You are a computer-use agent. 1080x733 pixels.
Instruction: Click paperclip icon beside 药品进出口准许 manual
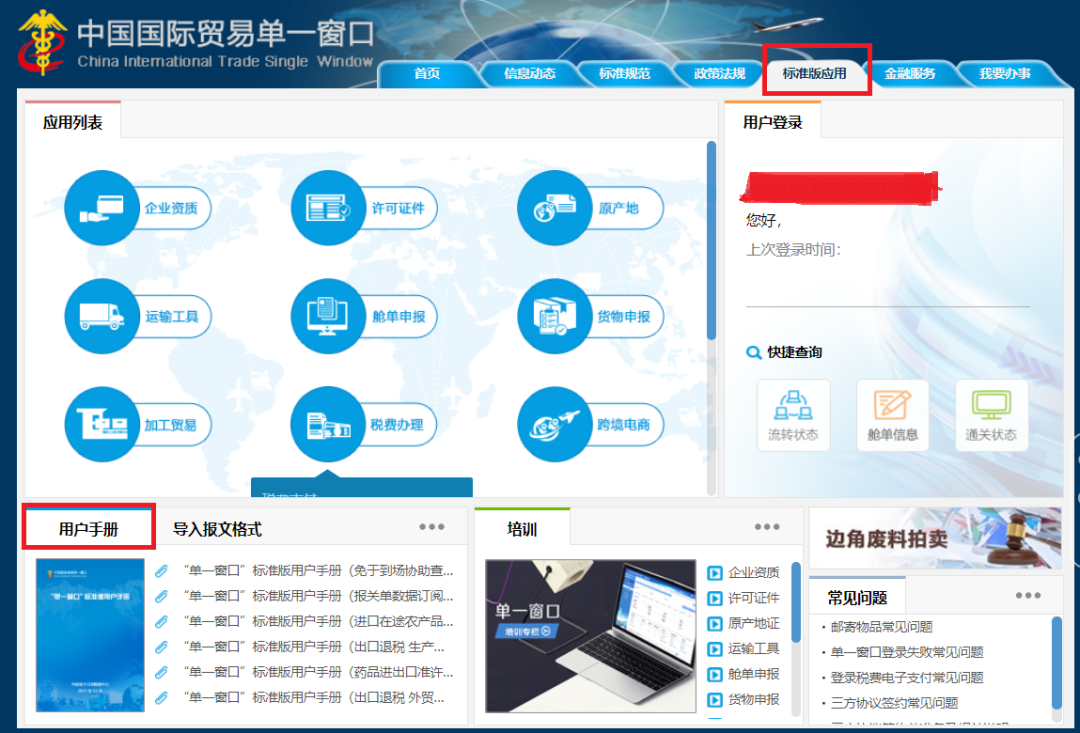[161, 672]
